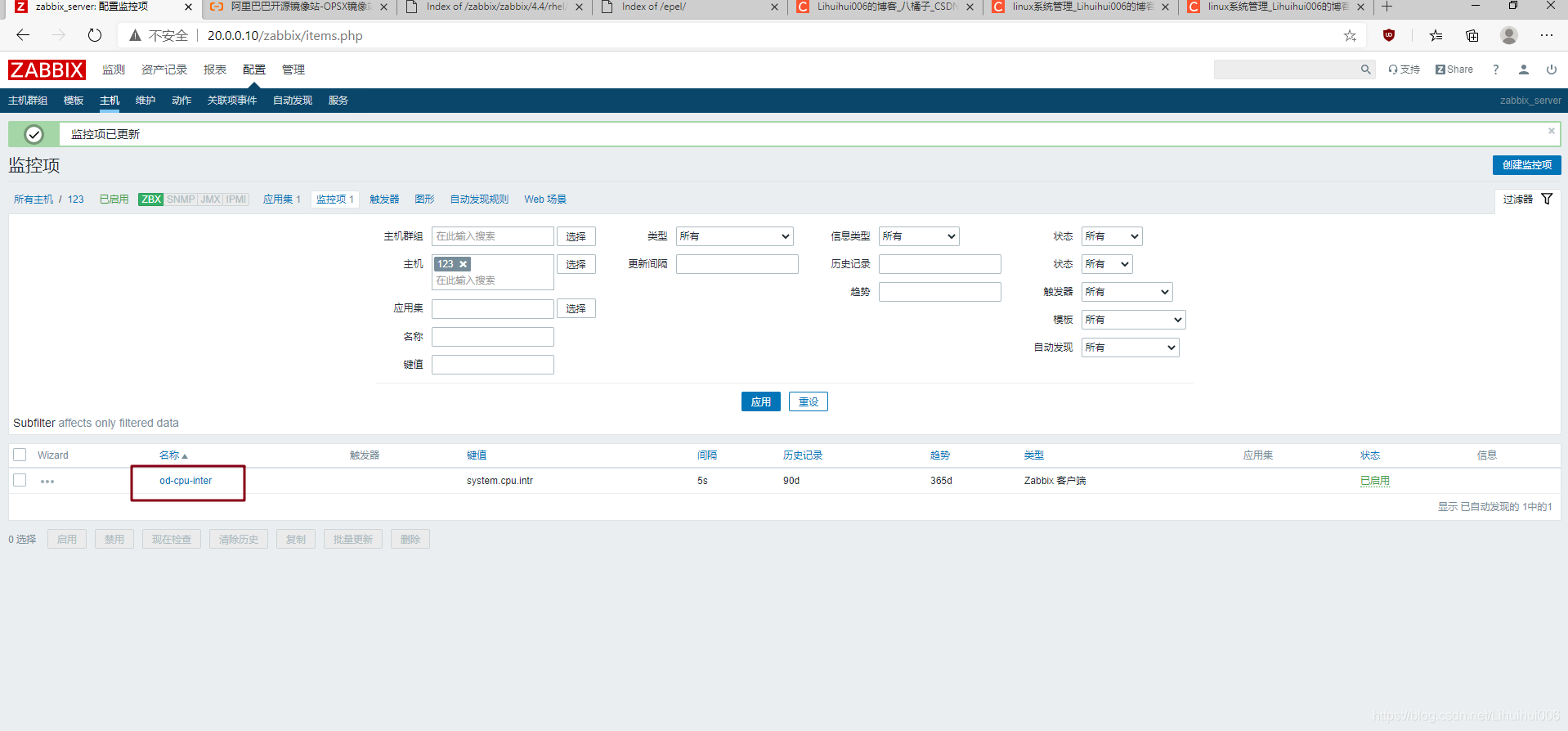
Task: Click the ZBX availability badge
Action: (x=151, y=200)
